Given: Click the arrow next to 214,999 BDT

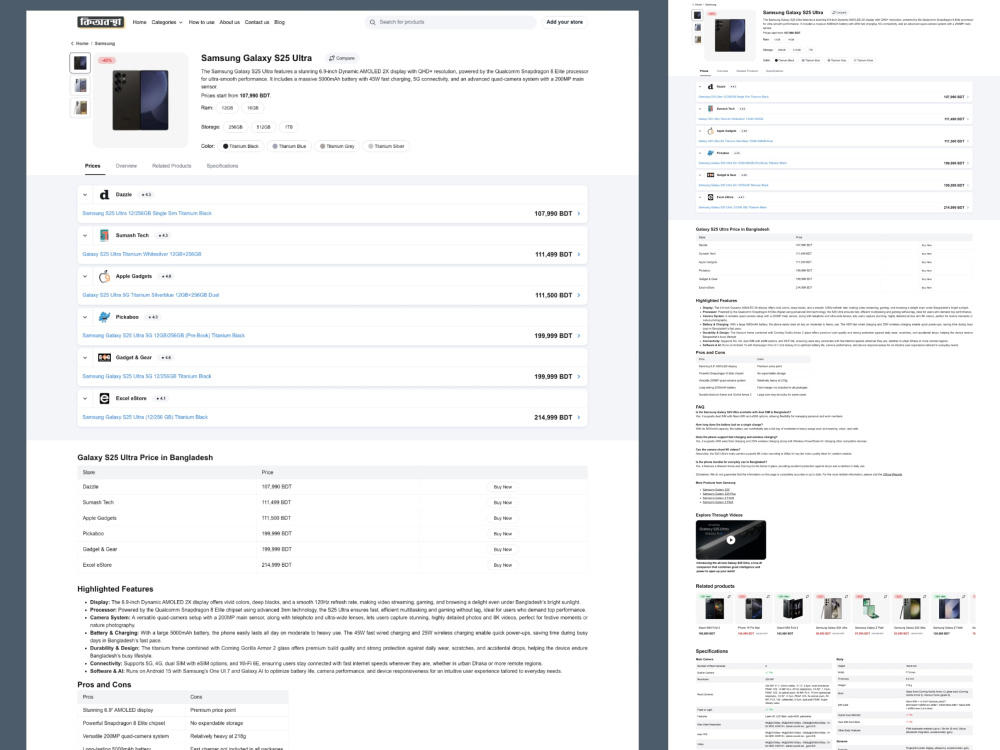Looking at the screenshot, I should pyautogui.click(x=579, y=417).
